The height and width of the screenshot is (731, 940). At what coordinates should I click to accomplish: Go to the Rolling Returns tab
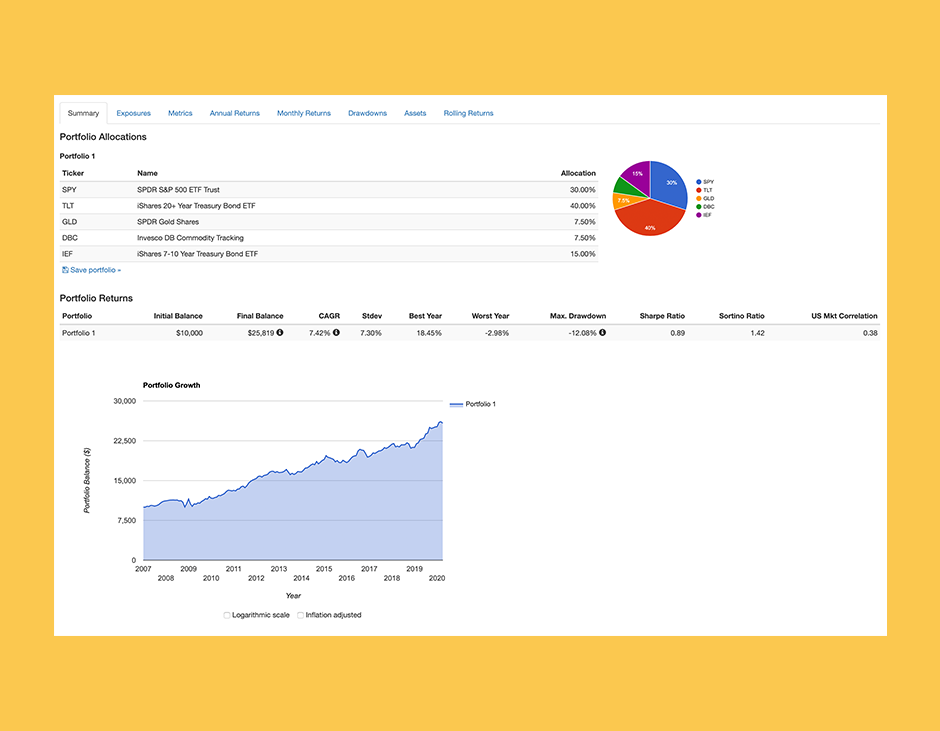(x=468, y=113)
